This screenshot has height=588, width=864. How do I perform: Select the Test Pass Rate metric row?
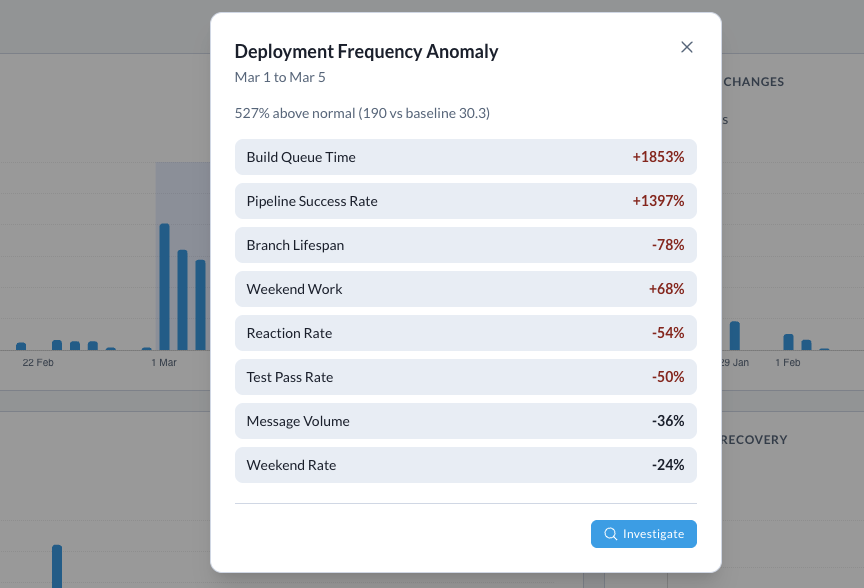click(x=465, y=377)
